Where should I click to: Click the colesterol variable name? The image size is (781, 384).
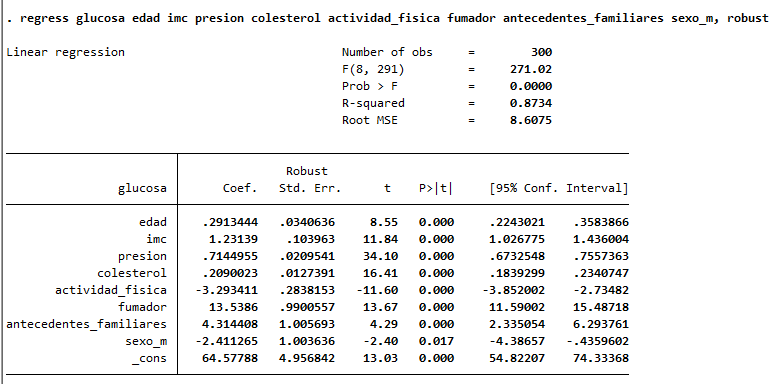click(132, 273)
